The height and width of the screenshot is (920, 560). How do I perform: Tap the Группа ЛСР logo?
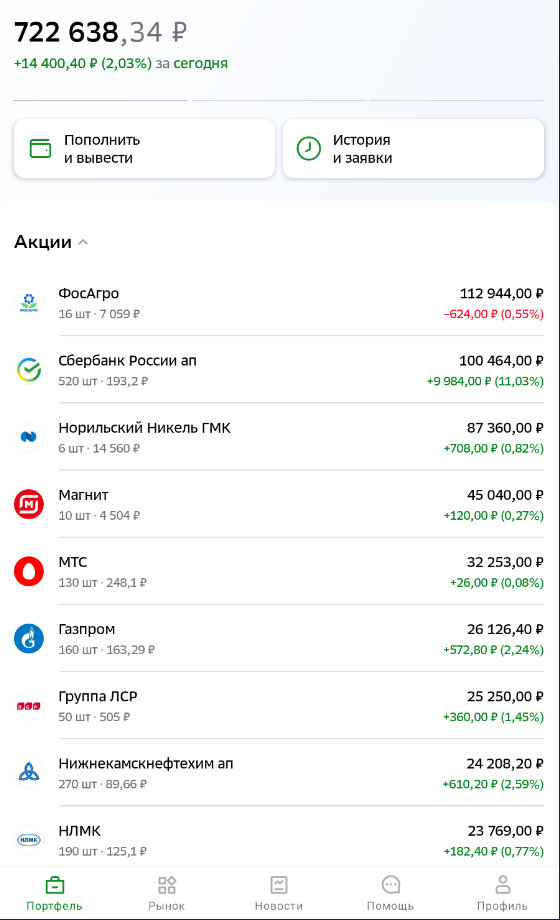[x=29, y=706]
